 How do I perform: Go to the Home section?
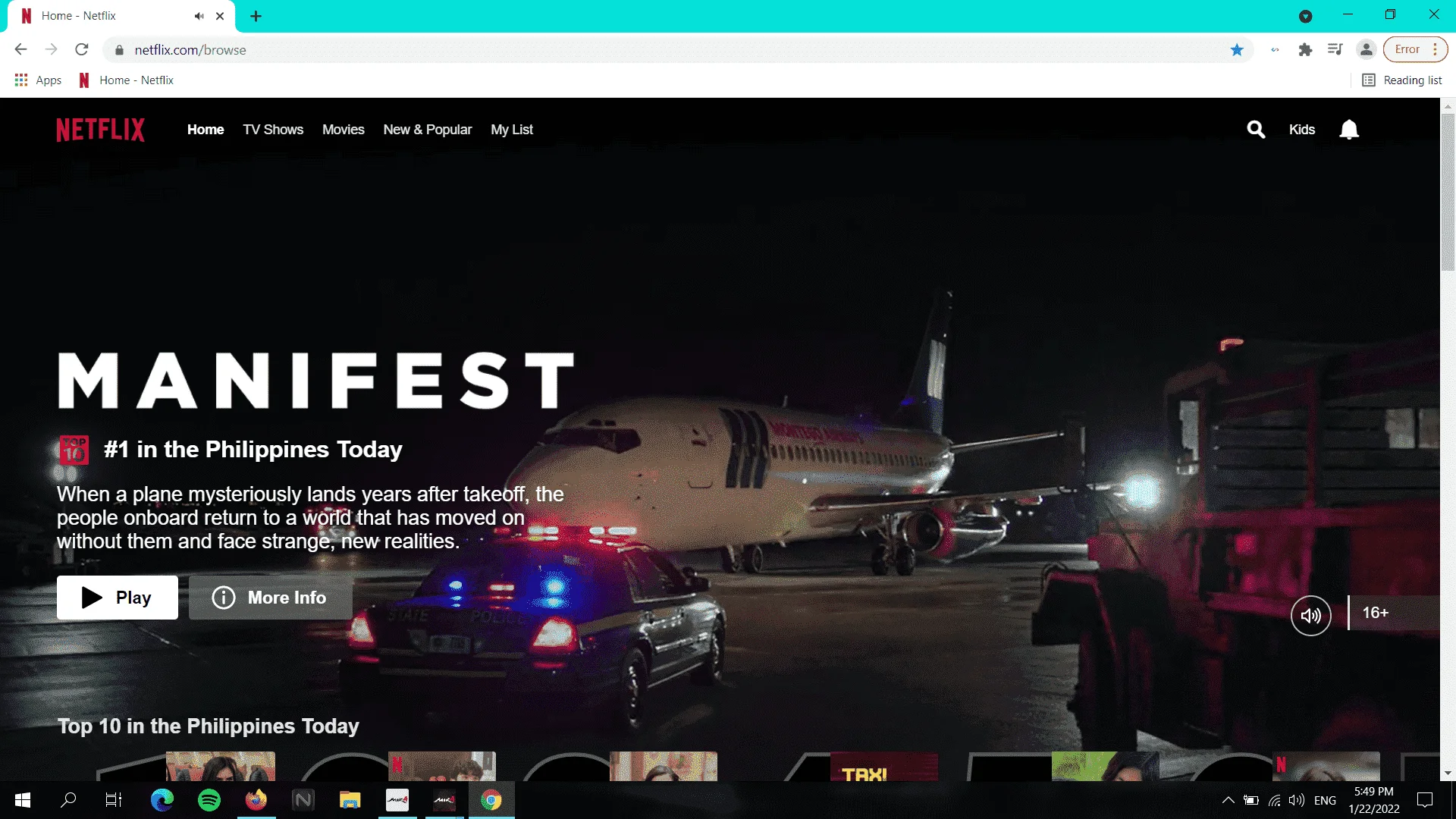pyautogui.click(x=206, y=130)
